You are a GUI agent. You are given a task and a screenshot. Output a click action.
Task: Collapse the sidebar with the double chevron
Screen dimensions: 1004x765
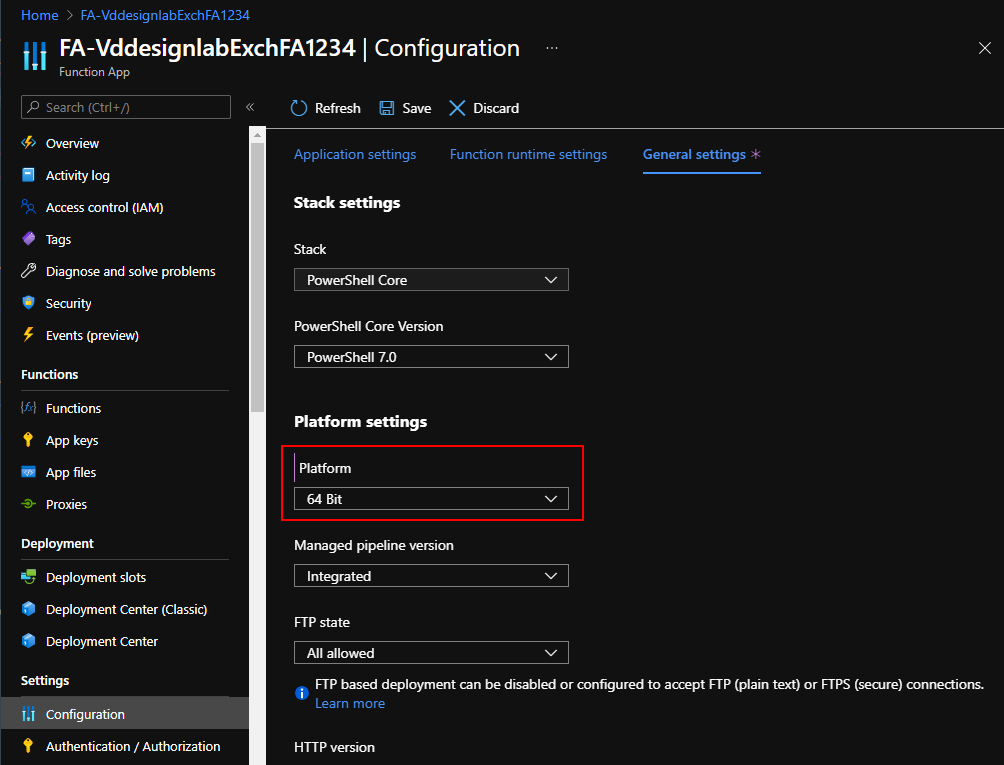click(250, 107)
